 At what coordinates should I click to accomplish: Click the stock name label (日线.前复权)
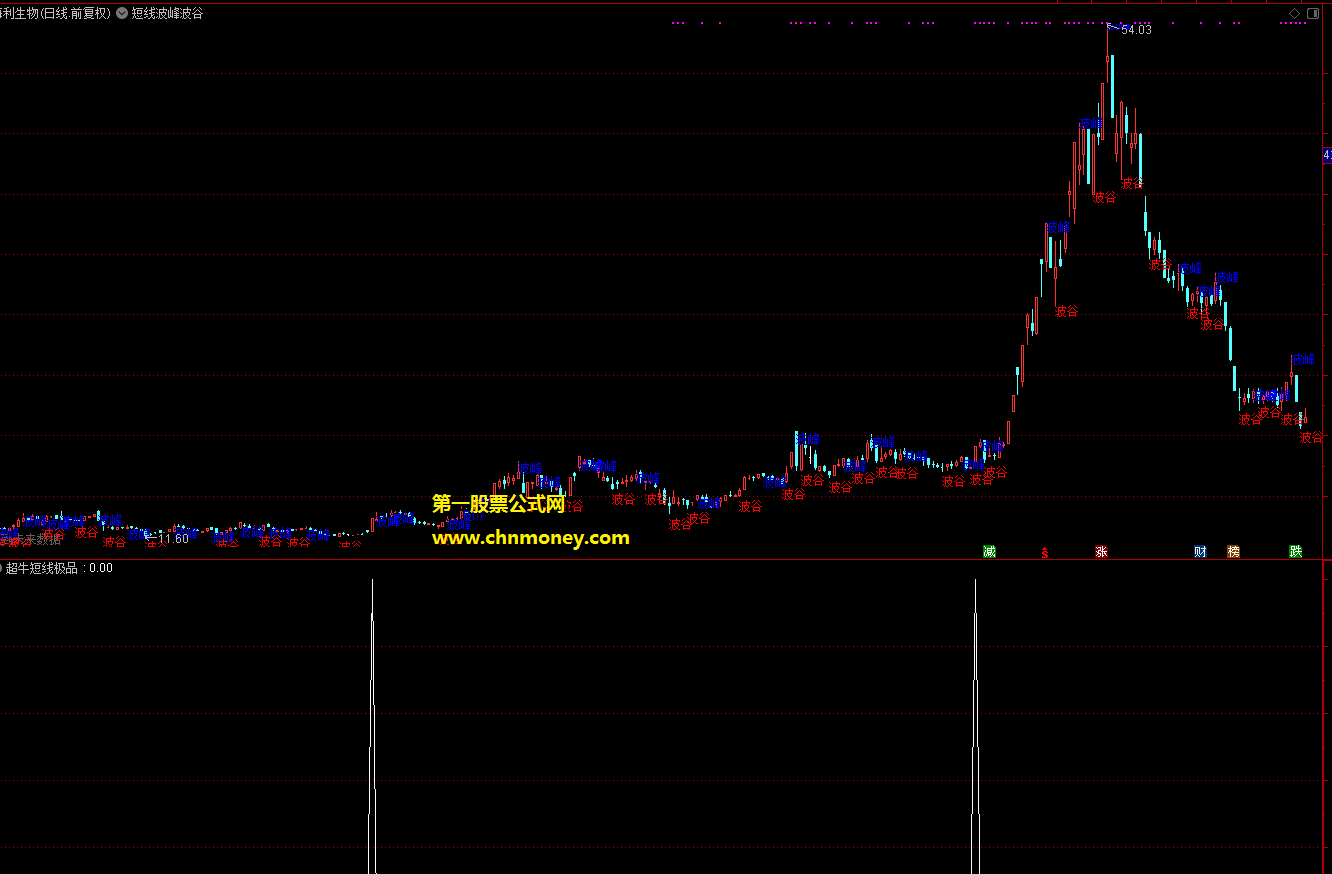click(56, 14)
